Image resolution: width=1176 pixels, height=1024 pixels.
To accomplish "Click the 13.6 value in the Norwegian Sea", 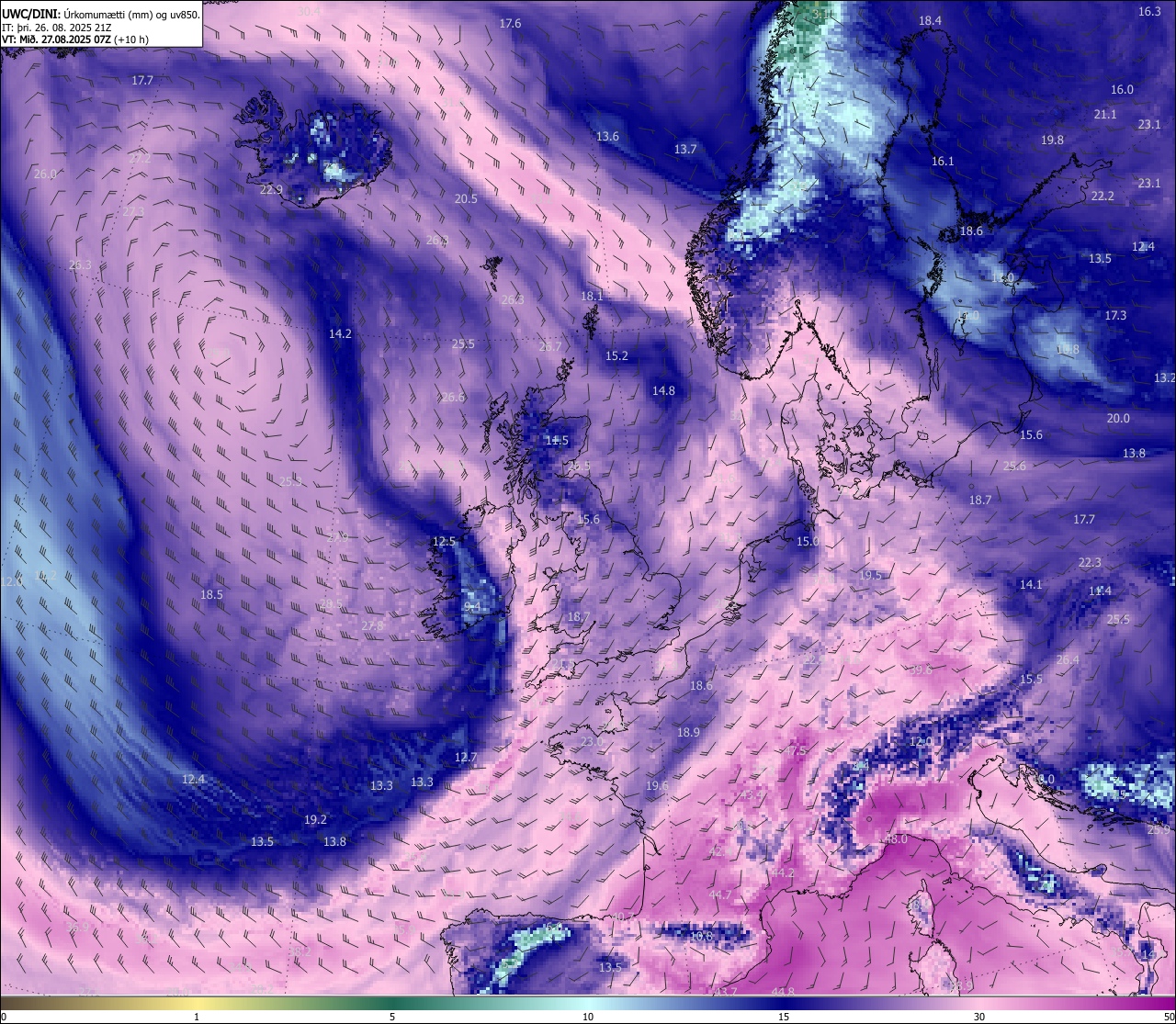I will coord(607,137).
